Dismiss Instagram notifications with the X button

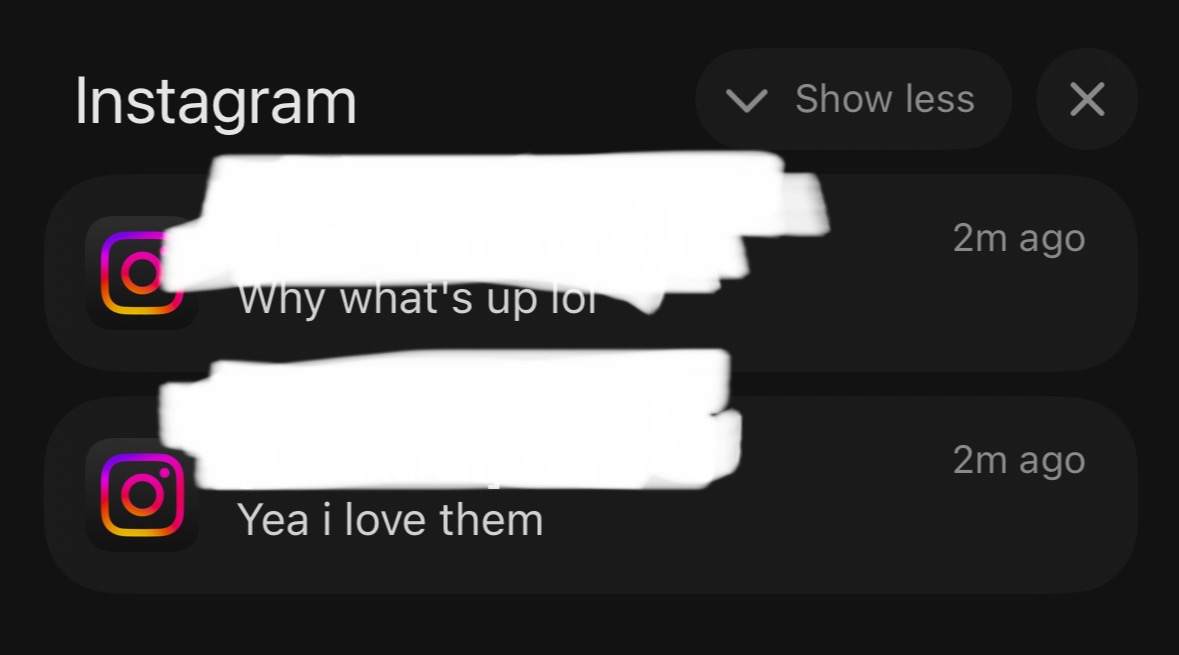click(1087, 99)
